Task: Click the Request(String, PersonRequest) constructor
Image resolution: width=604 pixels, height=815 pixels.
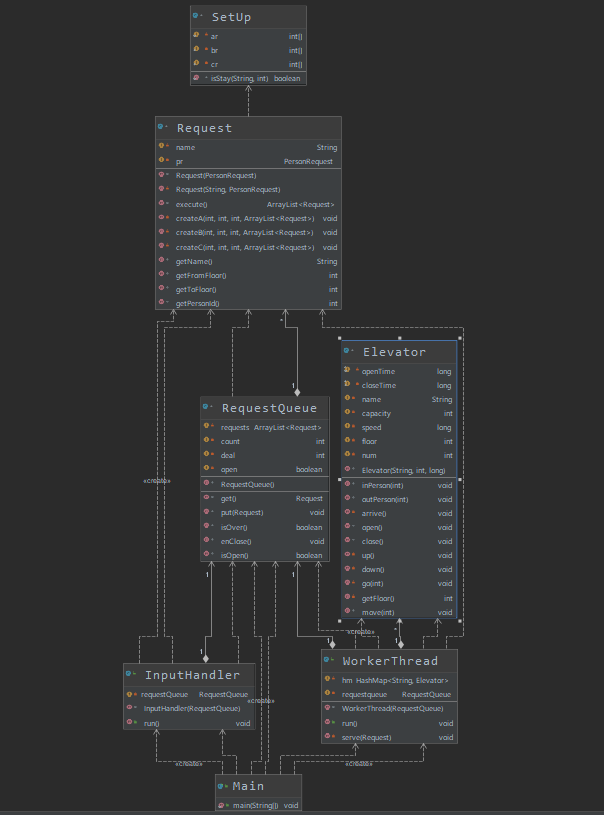Action: 248,190
